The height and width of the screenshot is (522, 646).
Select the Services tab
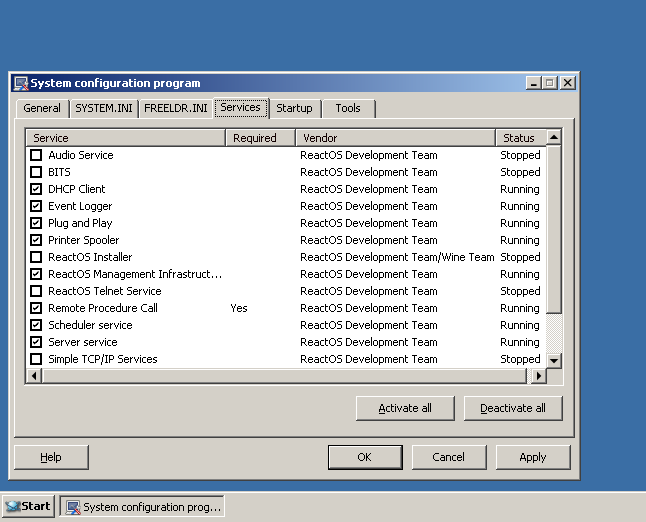[241, 108]
